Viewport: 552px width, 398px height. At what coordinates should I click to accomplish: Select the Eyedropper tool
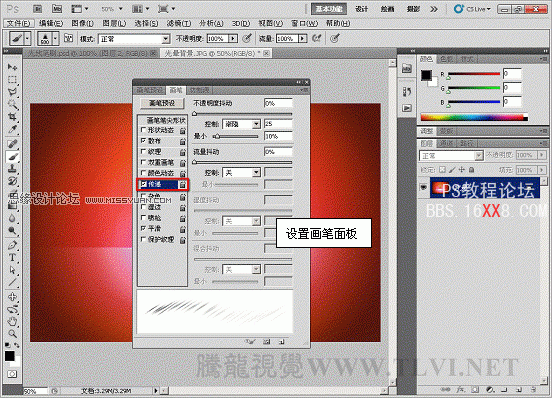click(x=12, y=129)
